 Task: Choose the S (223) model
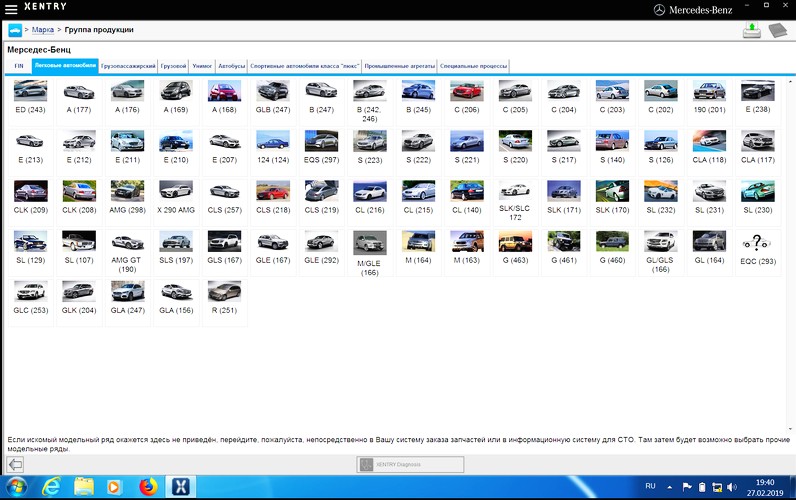pyautogui.click(x=370, y=150)
